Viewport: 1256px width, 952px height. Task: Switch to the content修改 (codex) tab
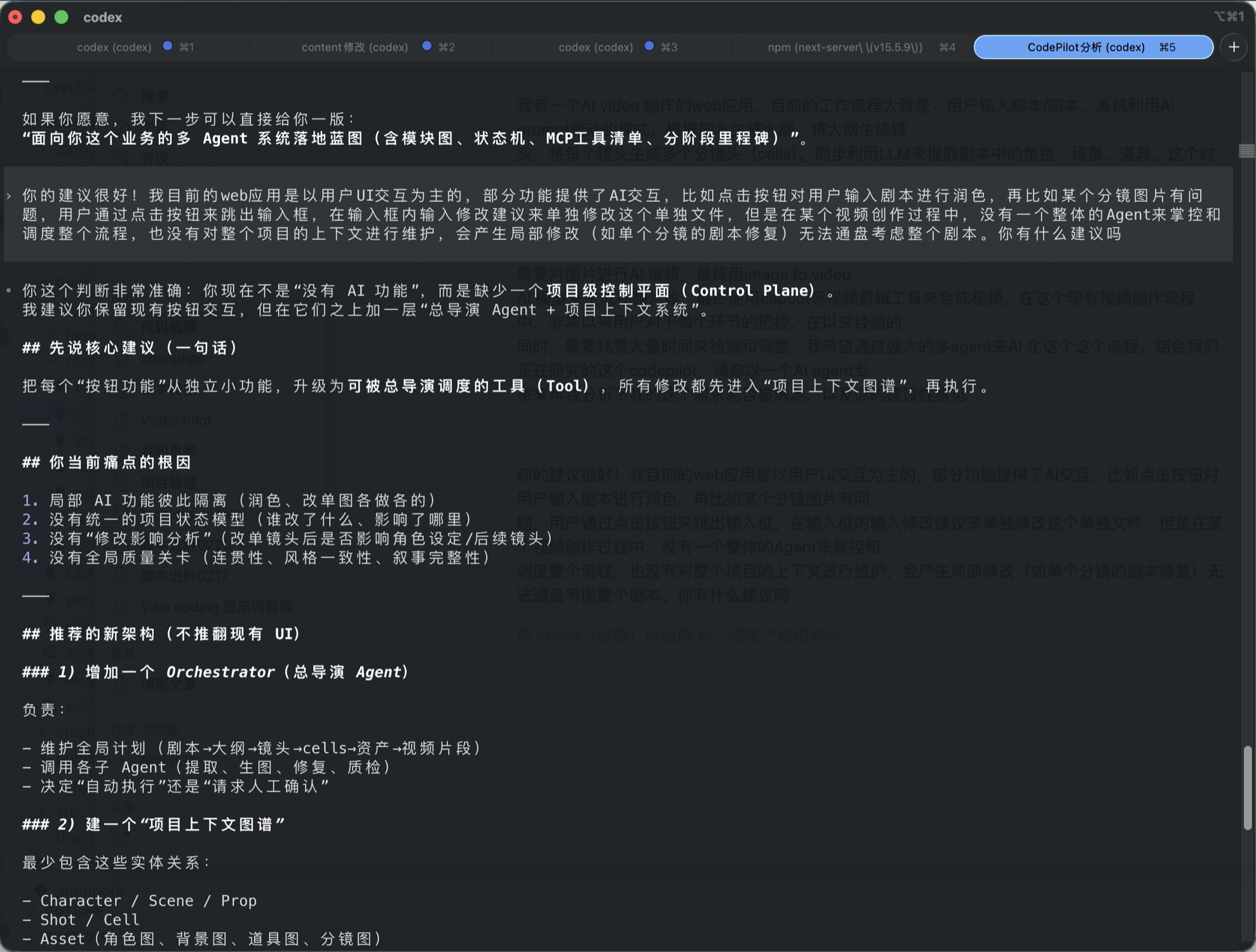coord(355,47)
